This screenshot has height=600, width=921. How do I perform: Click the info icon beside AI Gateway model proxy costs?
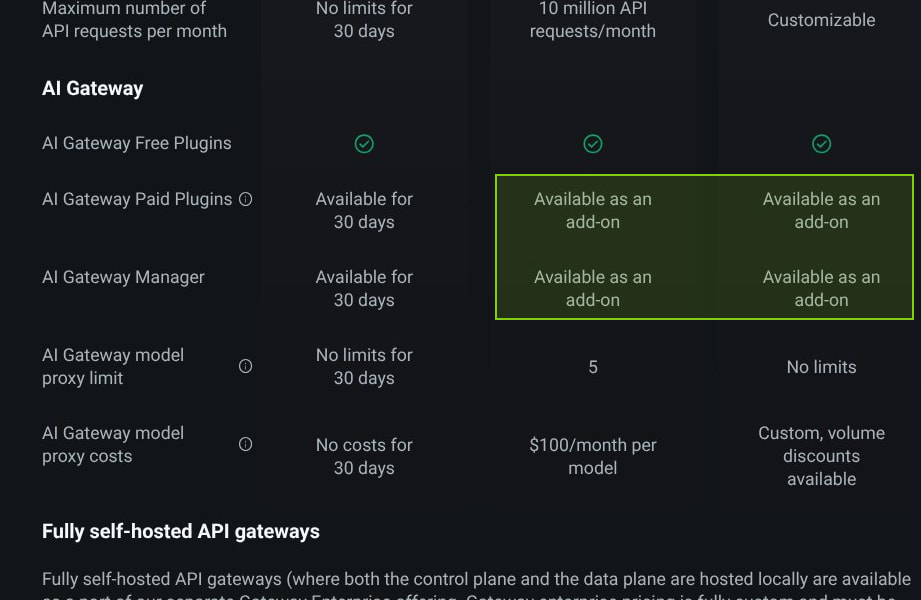click(x=246, y=444)
